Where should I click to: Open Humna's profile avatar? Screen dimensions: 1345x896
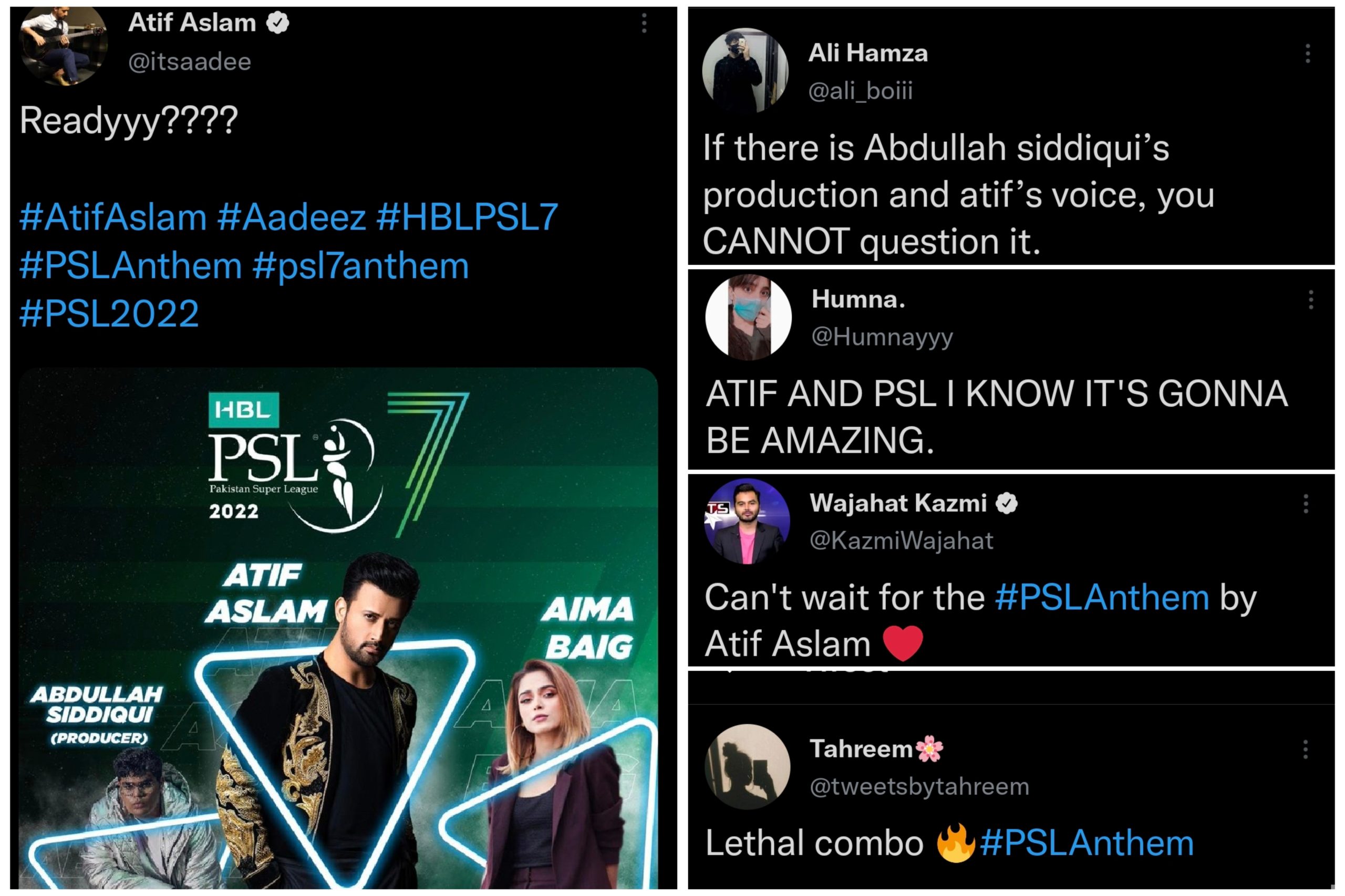(748, 317)
